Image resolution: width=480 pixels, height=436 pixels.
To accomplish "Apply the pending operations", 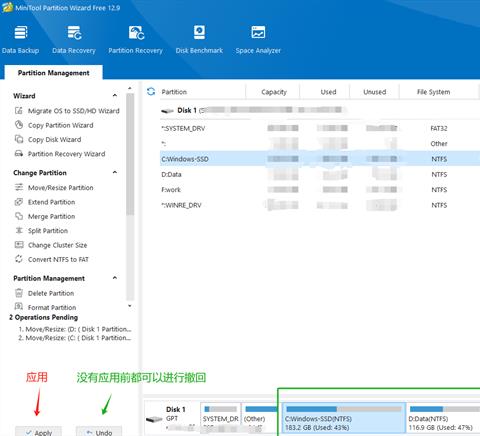I will pyautogui.click(x=38, y=432).
